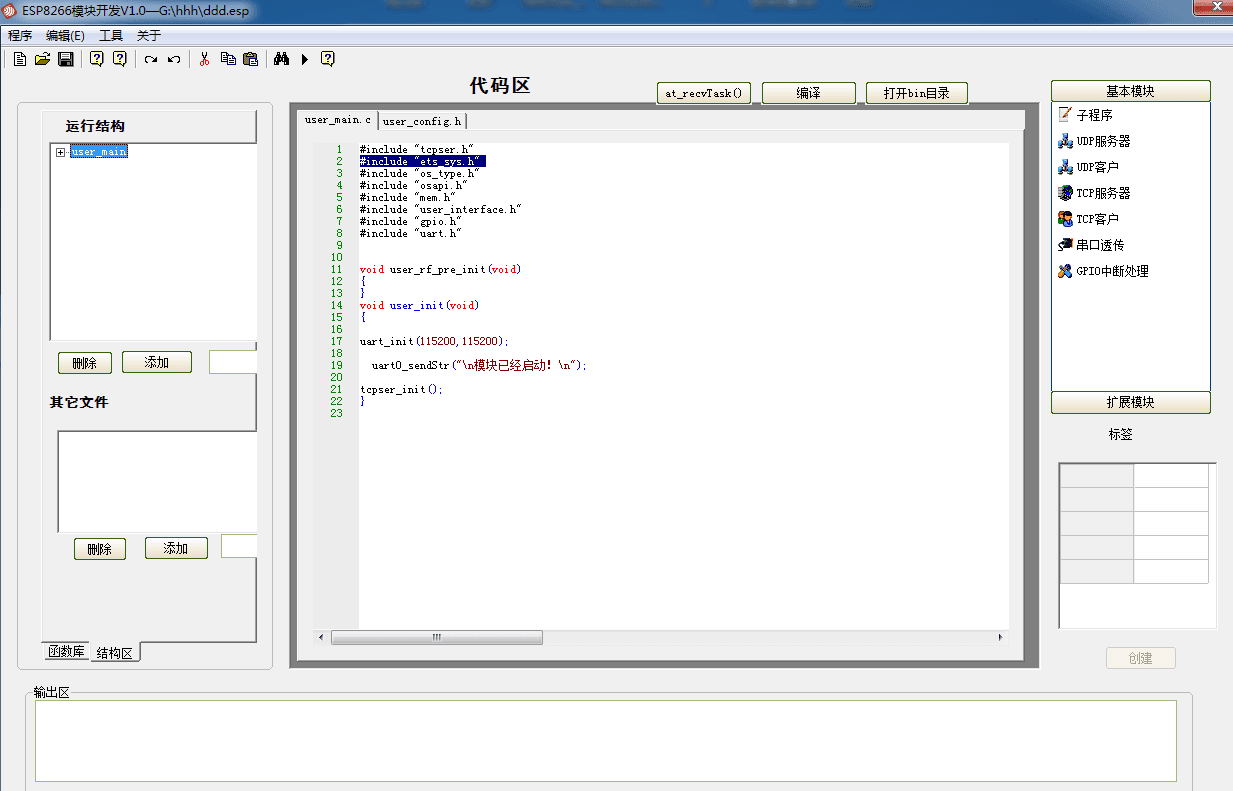Focus the input field beside 运行结构 添加
The height and width of the screenshot is (791, 1233).
coord(233,362)
